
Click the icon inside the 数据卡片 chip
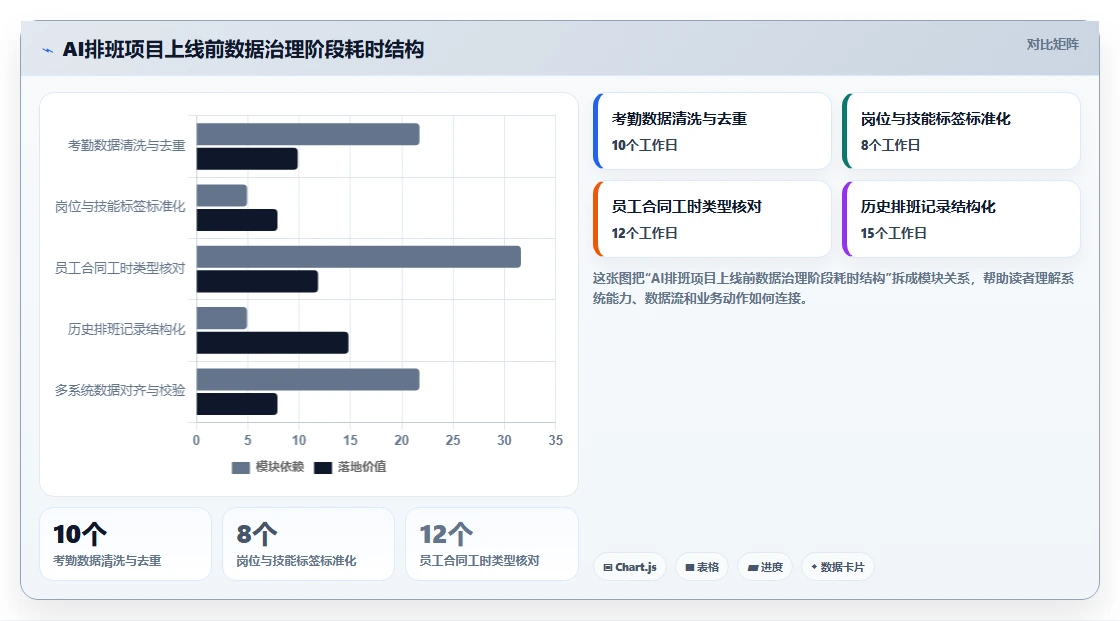(814, 567)
